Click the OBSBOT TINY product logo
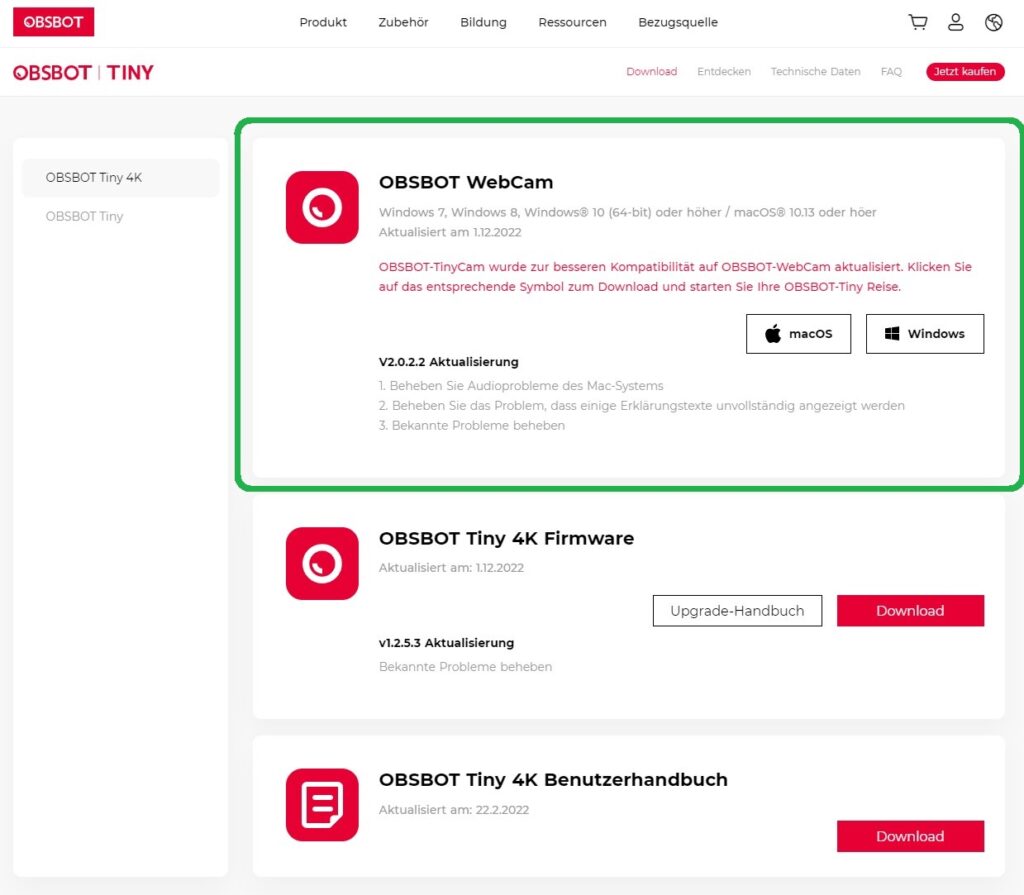Viewport: 1024px width, 895px height. (x=83, y=72)
